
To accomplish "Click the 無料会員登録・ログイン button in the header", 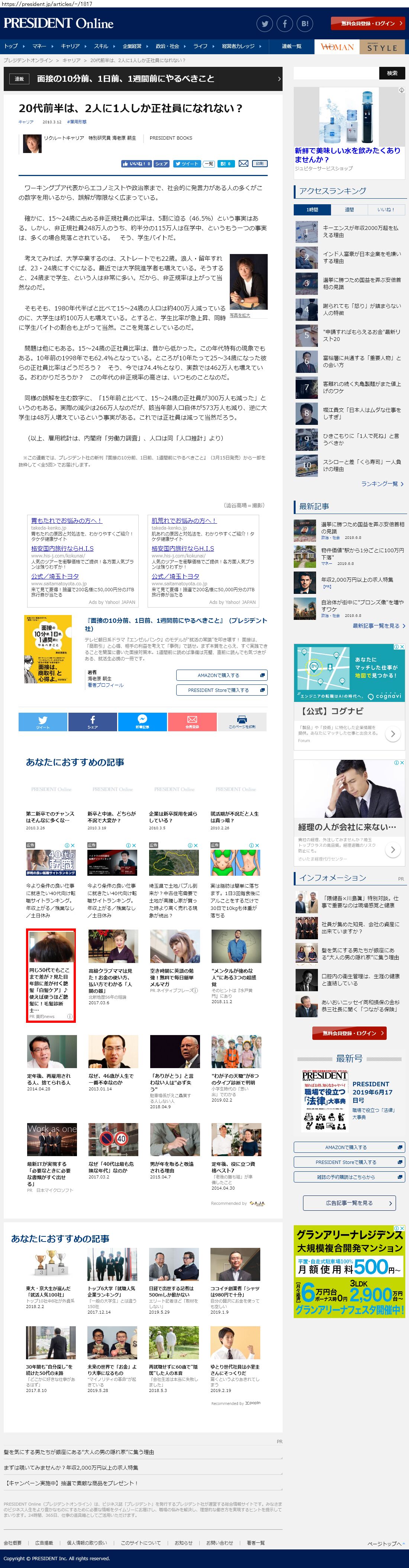I will pyautogui.click(x=368, y=24).
